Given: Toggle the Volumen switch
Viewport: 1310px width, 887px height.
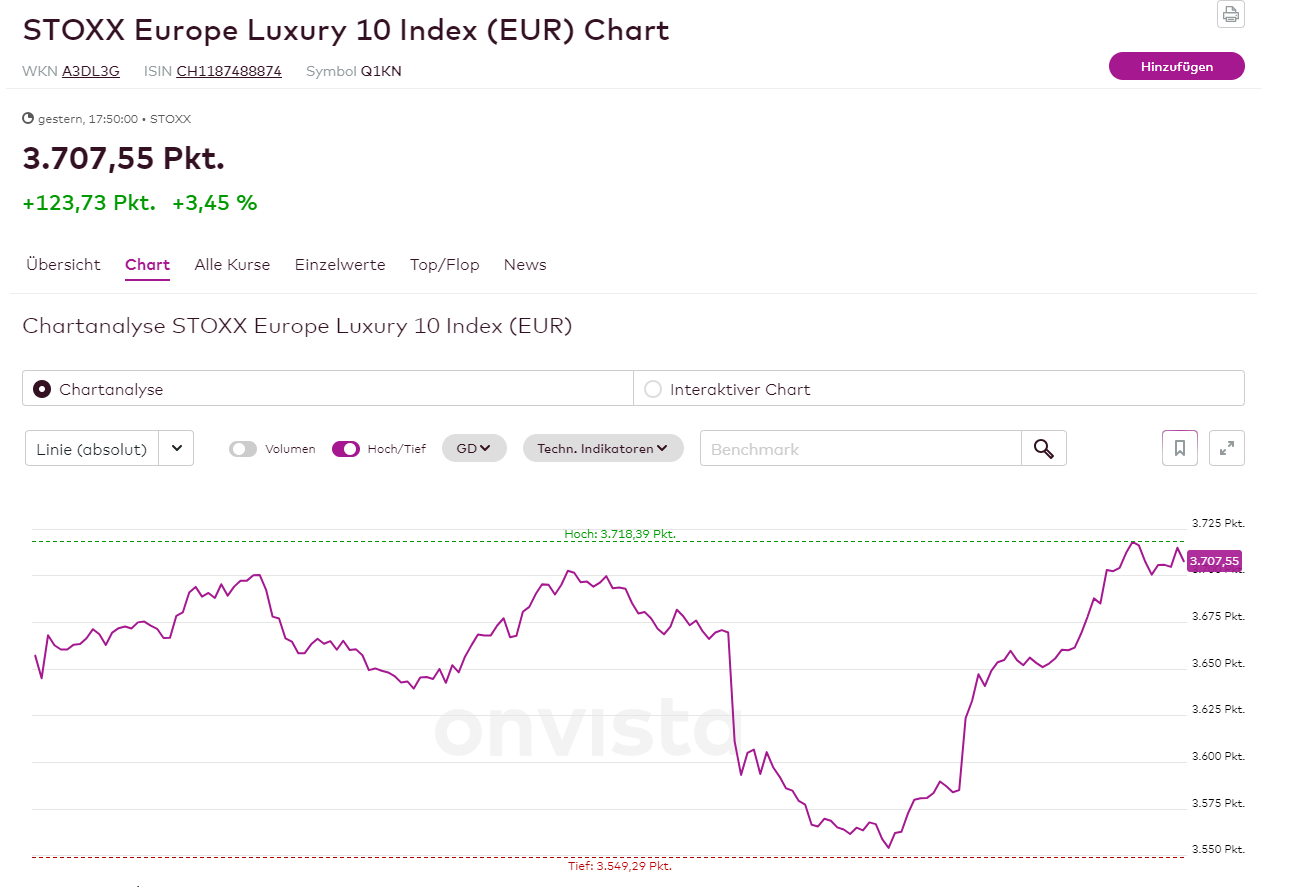Looking at the screenshot, I should [243, 449].
